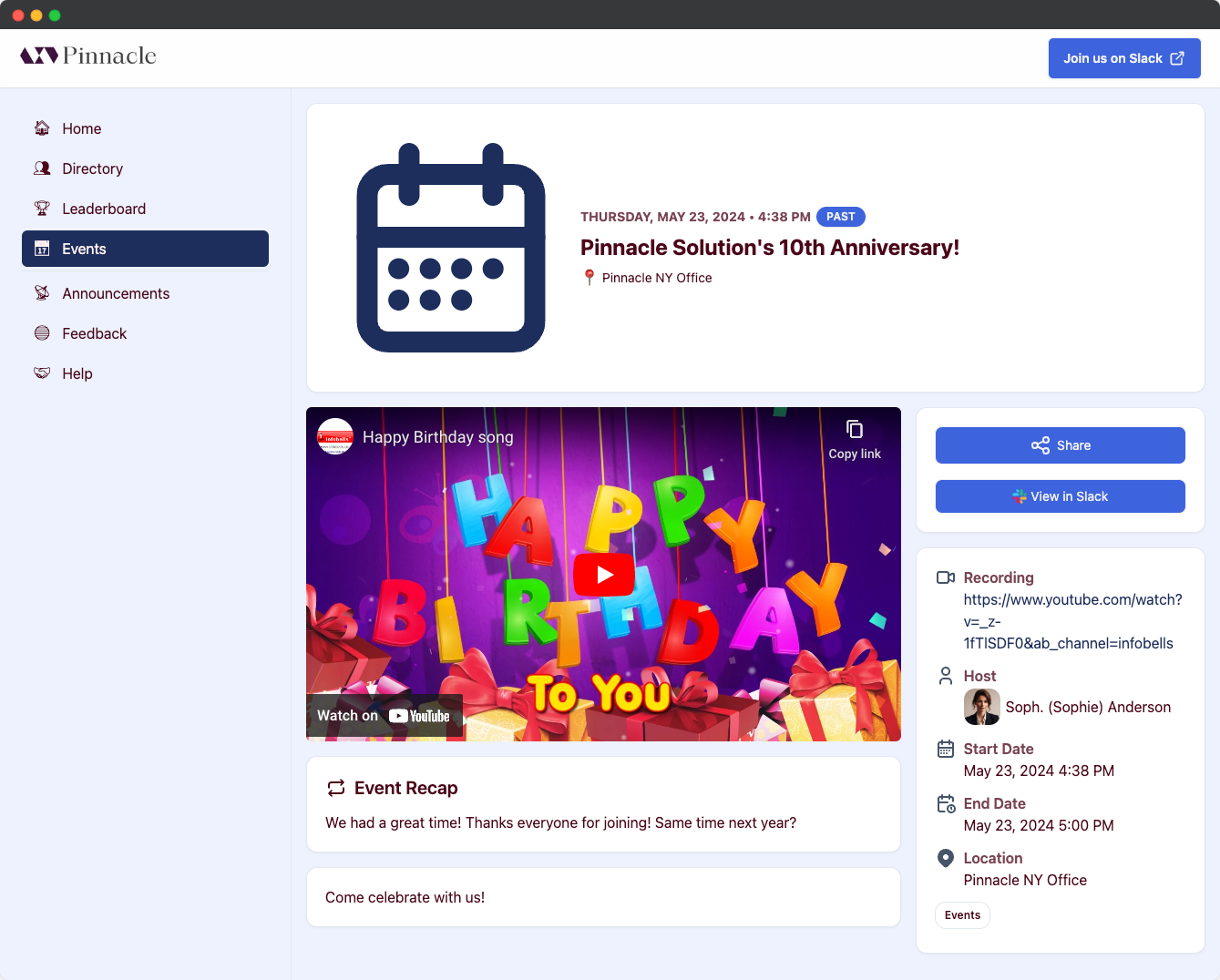Click the Recording camera icon

point(946,577)
